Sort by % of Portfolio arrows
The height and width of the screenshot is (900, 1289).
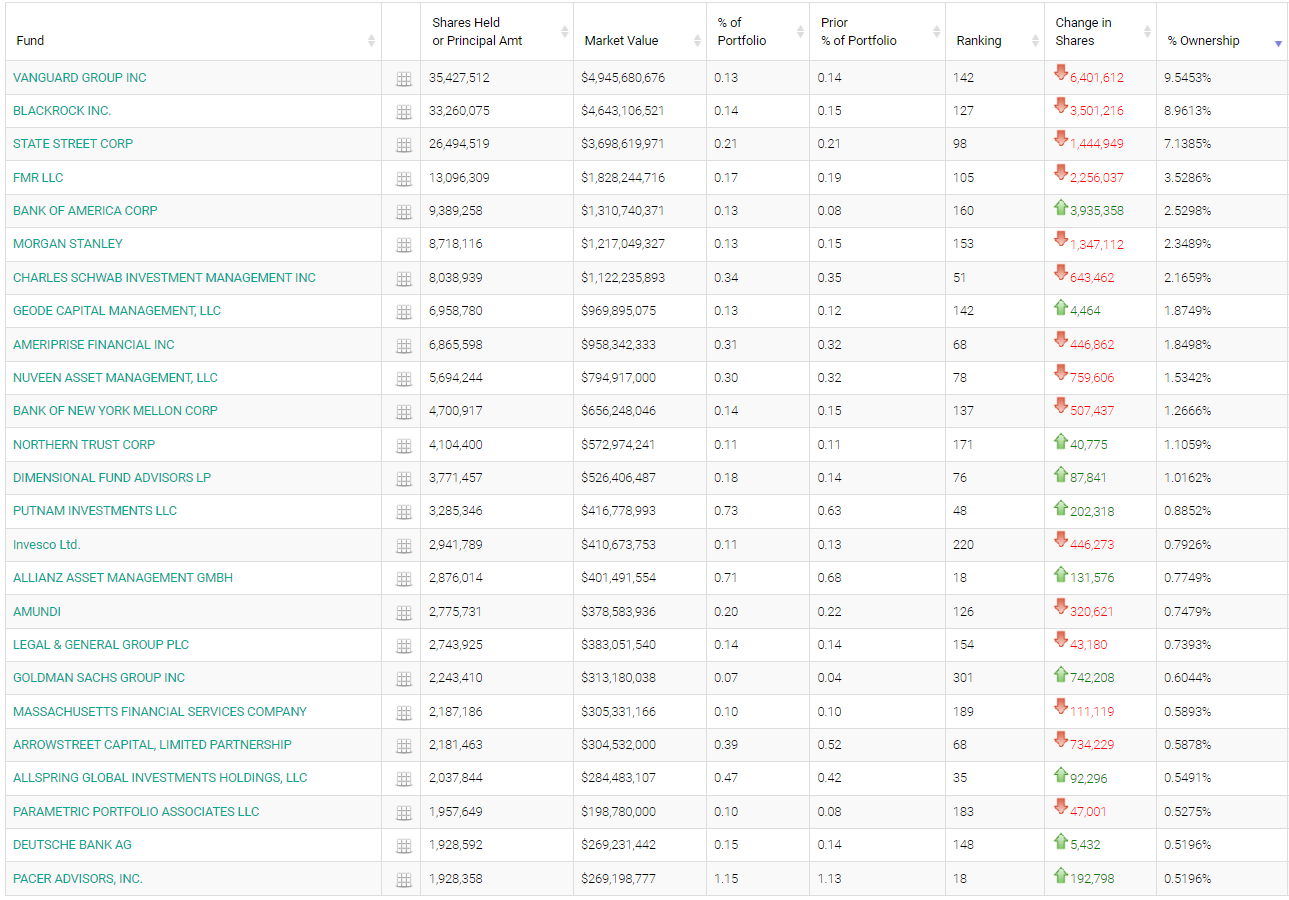pyautogui.click(x=800, y=32)
